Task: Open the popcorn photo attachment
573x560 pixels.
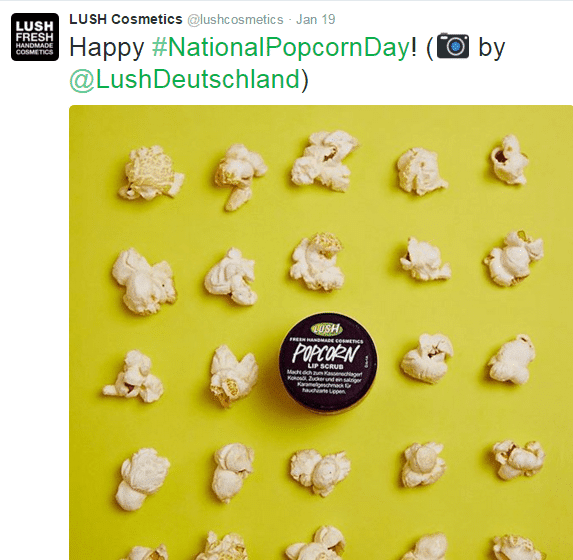Action: (321, 332)
